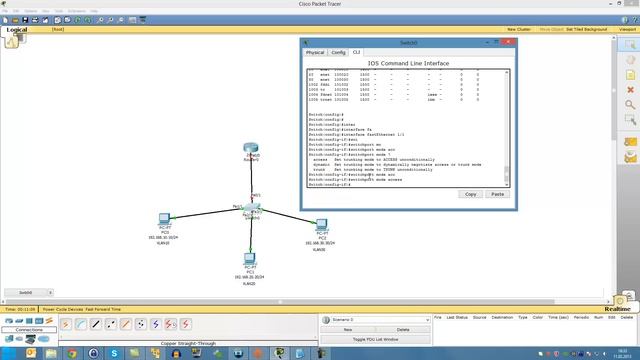Select the Wireless Devices category
Screen dimensions: 640x360
pyautogui.click(x=39, y=321)
